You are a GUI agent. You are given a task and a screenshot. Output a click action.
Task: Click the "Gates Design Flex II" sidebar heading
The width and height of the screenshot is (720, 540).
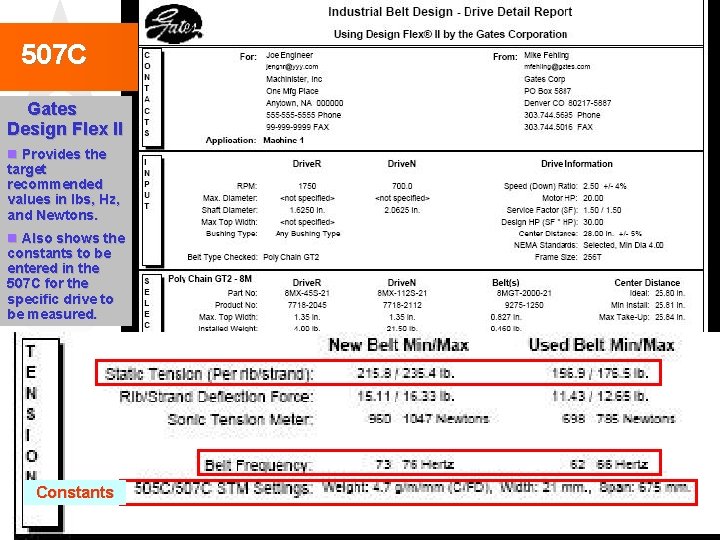(x=65, y=119)
